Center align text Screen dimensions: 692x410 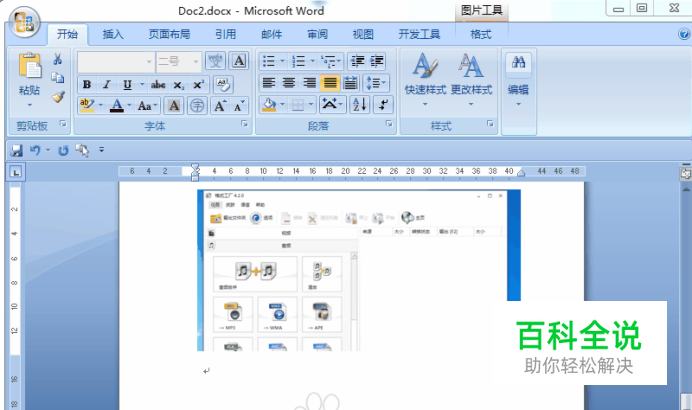tap(289, 83)
